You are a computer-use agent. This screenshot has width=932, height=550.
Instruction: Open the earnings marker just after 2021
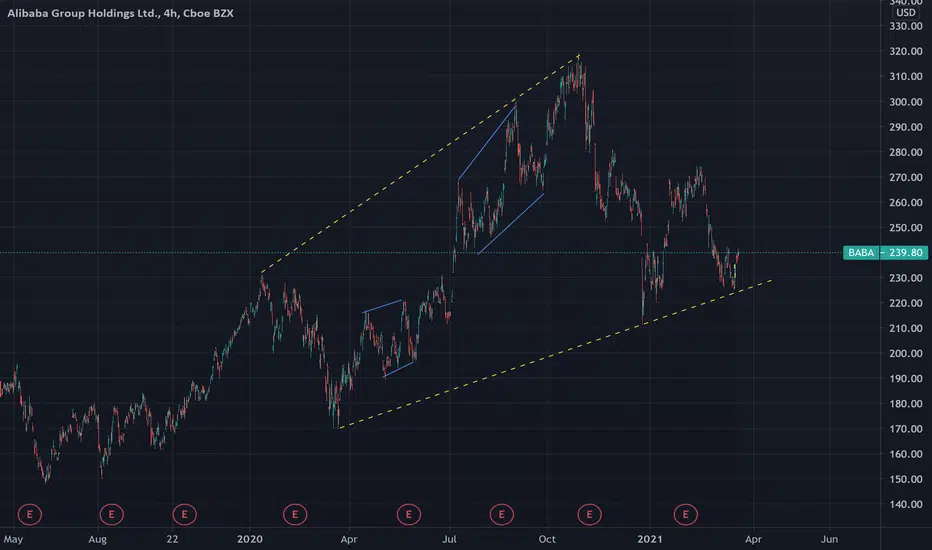(685, 514)
